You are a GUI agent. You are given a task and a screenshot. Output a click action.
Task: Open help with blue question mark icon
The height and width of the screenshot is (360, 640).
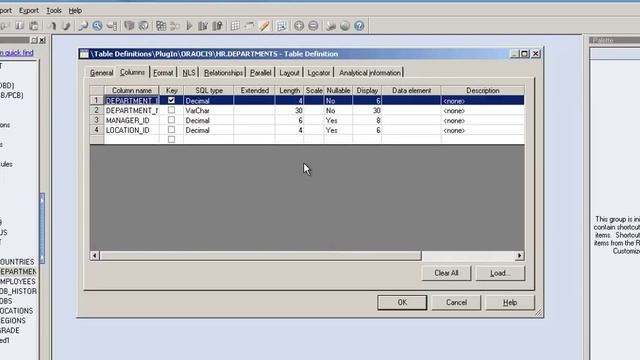tap(359, 26)
